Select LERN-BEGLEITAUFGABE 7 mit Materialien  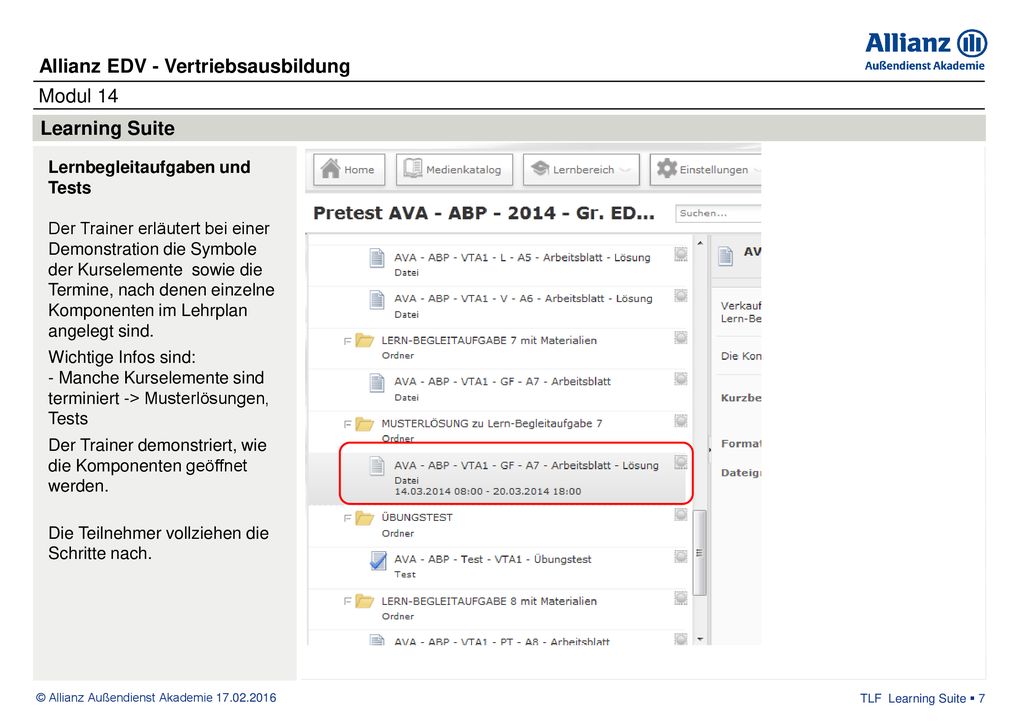coord(488,341)
